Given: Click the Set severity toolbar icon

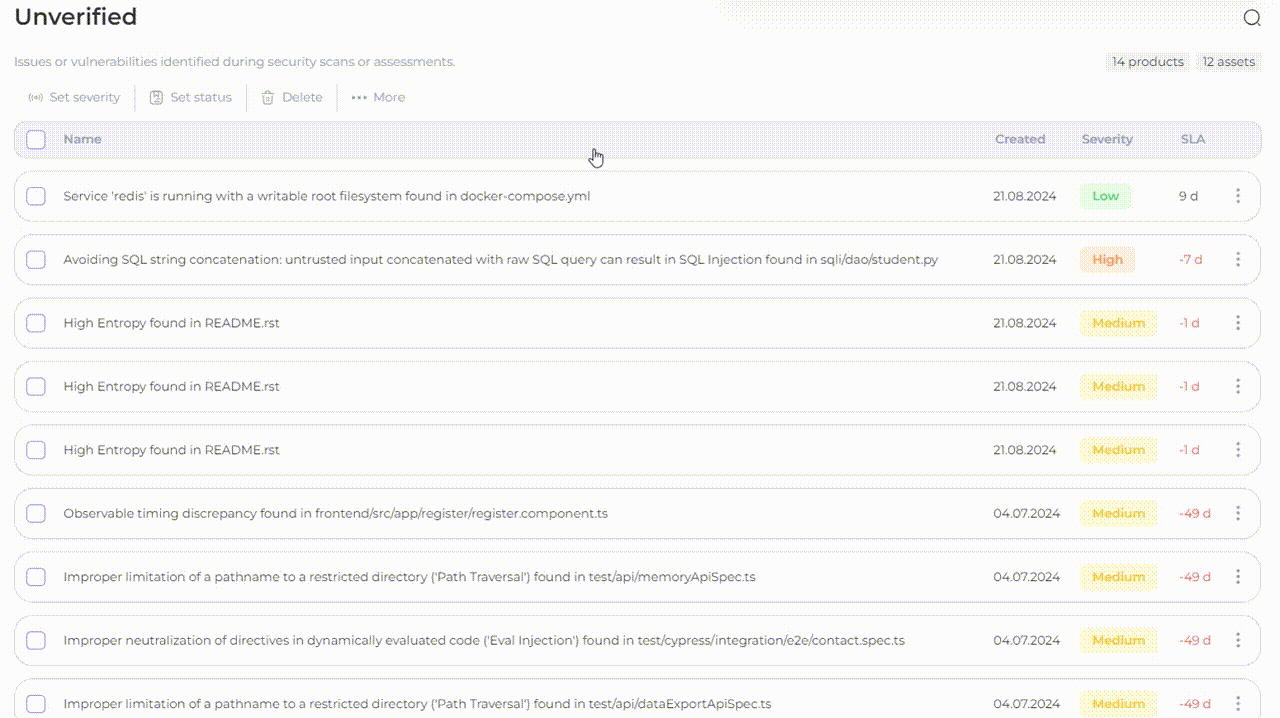Looking at the screenshot, I should 36,98.
